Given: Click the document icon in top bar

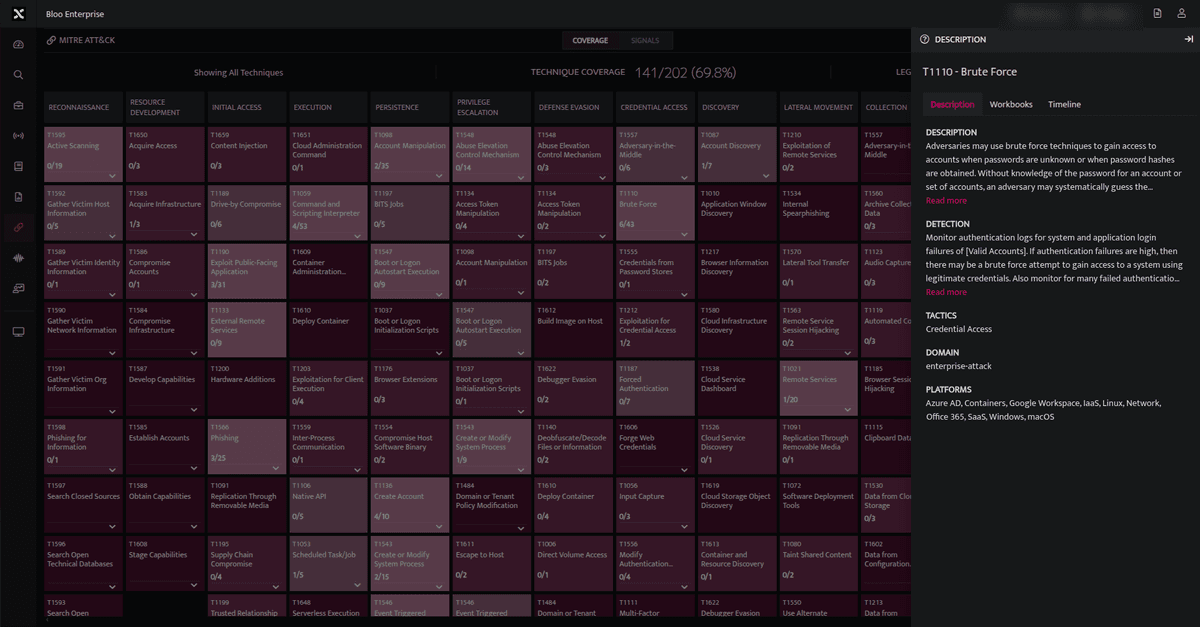Looking at the screenshot, I should (1157, 14).
